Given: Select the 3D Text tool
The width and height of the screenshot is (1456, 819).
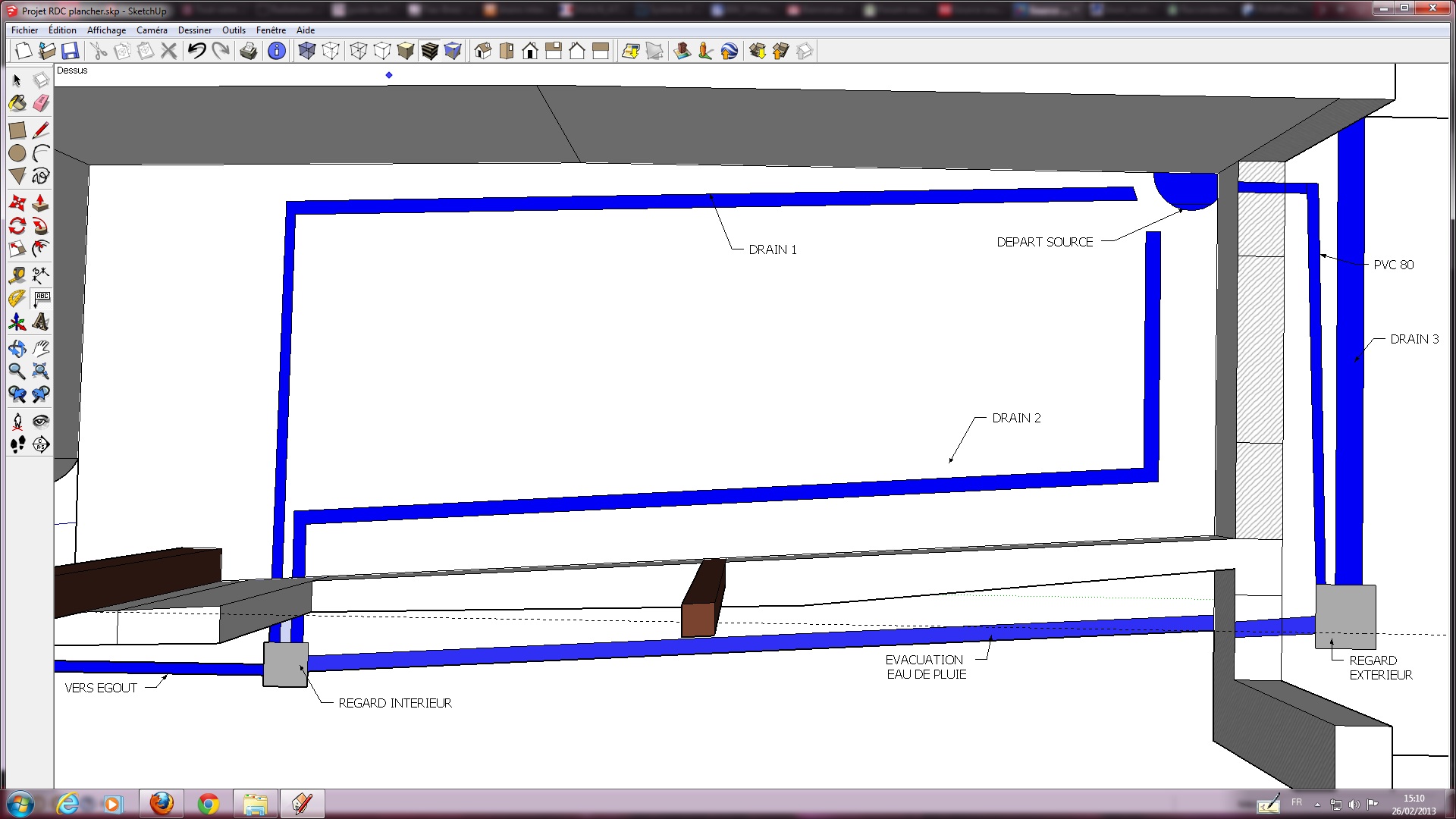Looking at the screenshot, I should [41, 322].
